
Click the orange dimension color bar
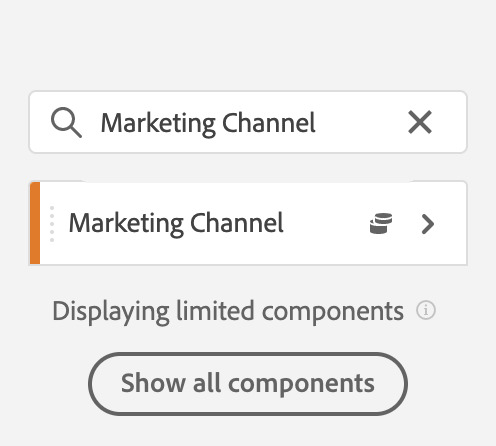35,223
